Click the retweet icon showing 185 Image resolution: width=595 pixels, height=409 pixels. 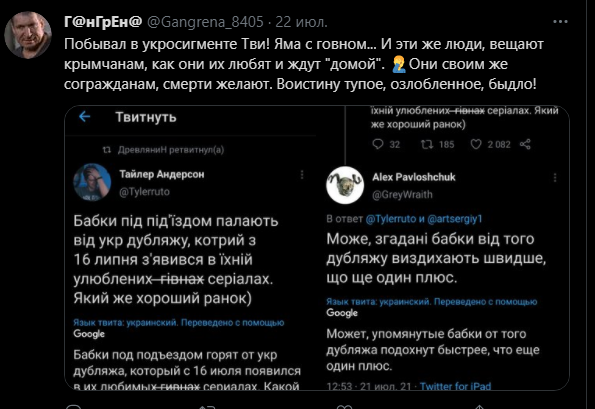tap(427, 144)
